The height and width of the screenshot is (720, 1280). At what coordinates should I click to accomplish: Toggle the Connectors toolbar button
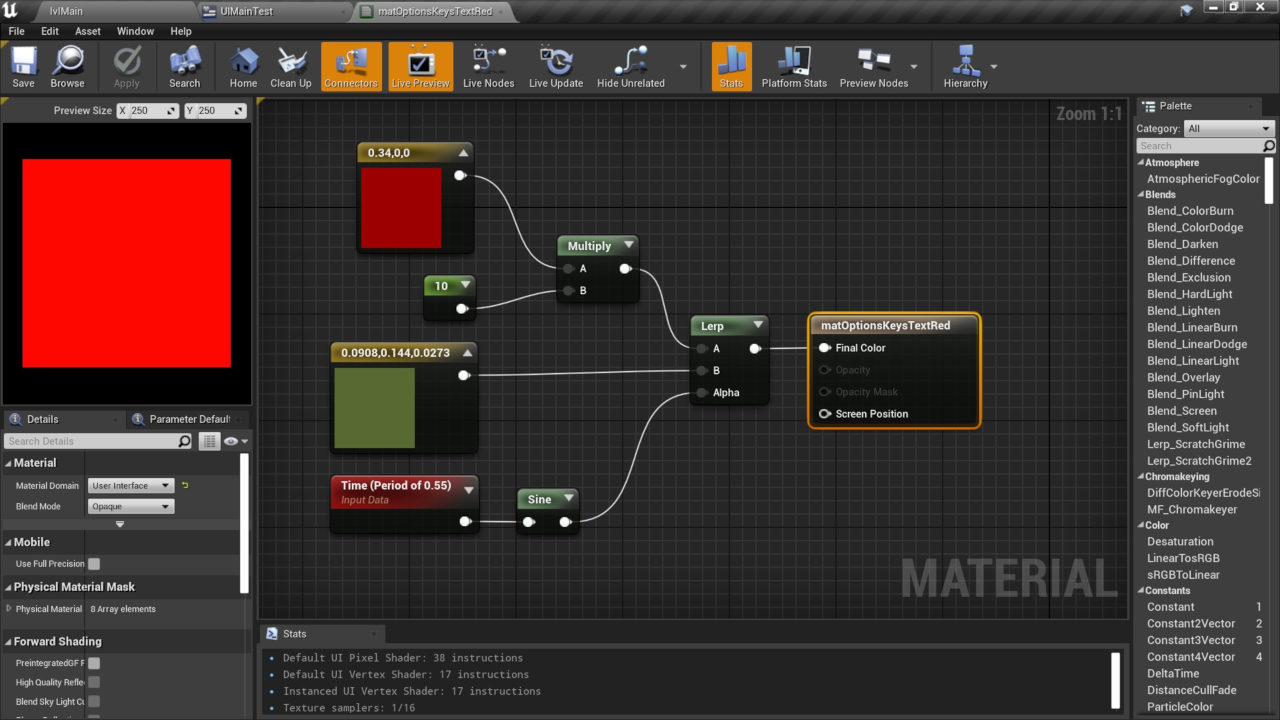[351, 67]
